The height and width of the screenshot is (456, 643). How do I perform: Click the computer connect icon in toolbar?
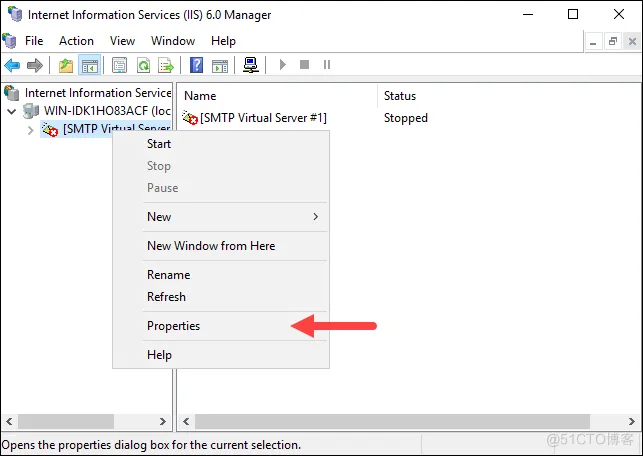click(251, 65)
